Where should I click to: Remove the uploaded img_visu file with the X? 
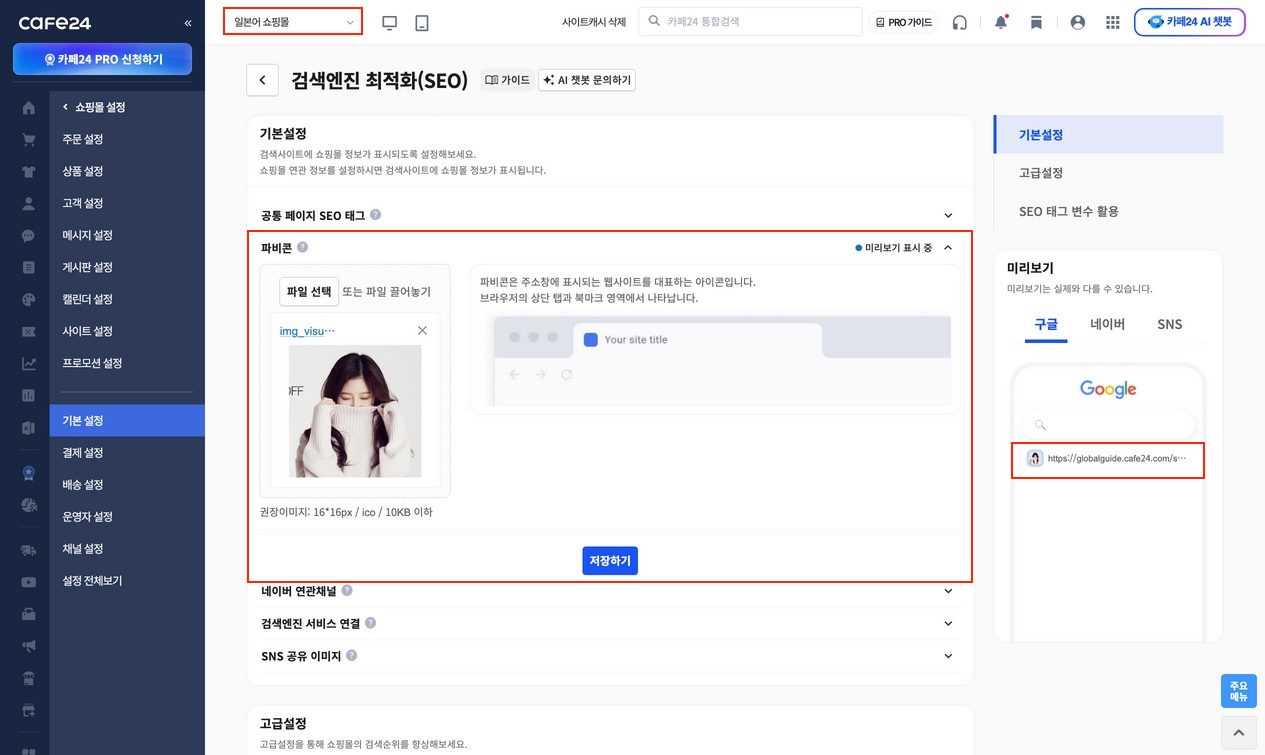422,330
